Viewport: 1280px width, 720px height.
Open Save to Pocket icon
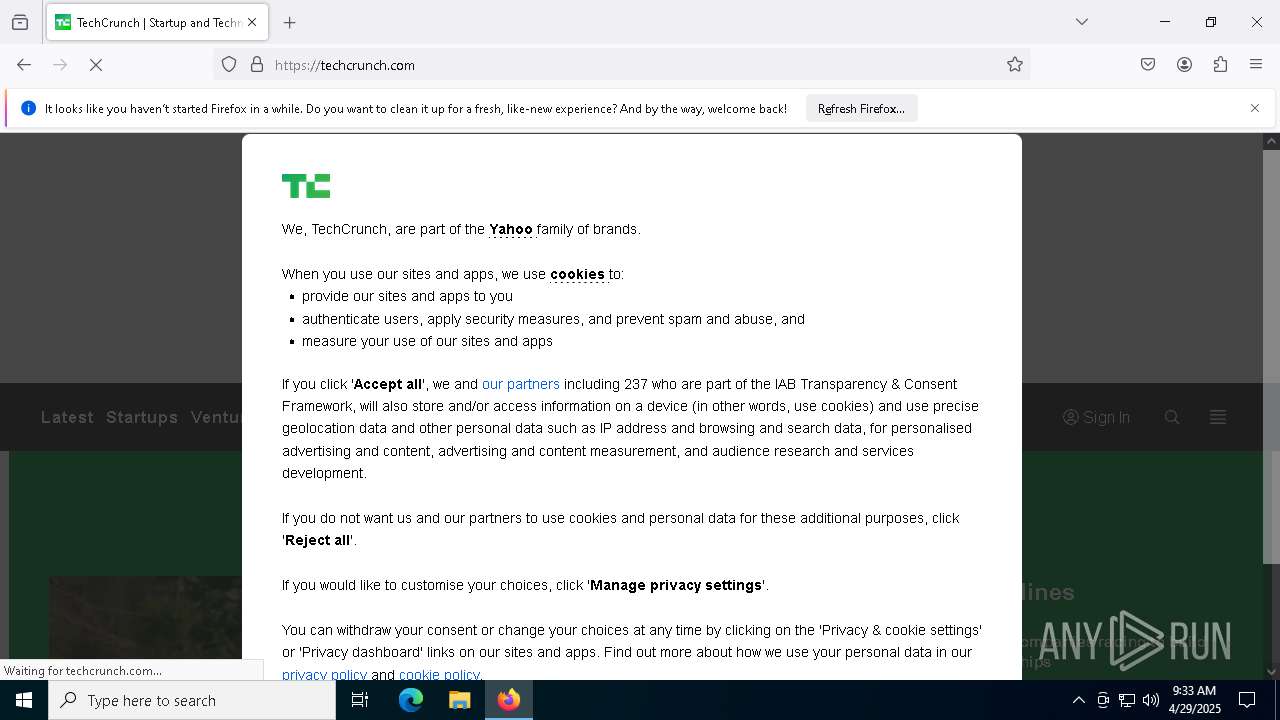(1148, 65)
